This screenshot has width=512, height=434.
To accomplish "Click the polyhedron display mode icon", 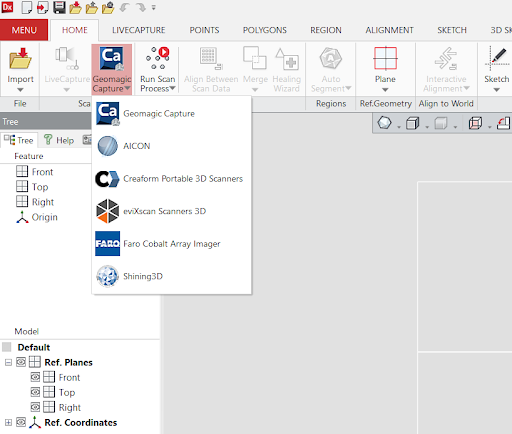I will pyautogui.click(x=384, y=123).
